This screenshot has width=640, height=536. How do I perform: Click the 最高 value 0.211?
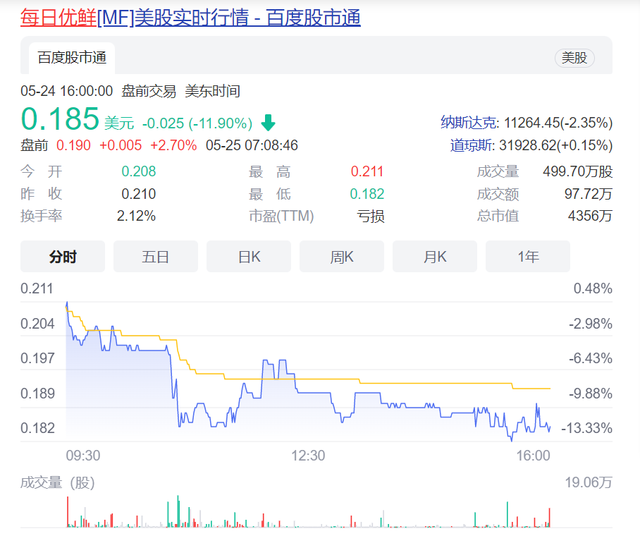(x=367, y=171)
